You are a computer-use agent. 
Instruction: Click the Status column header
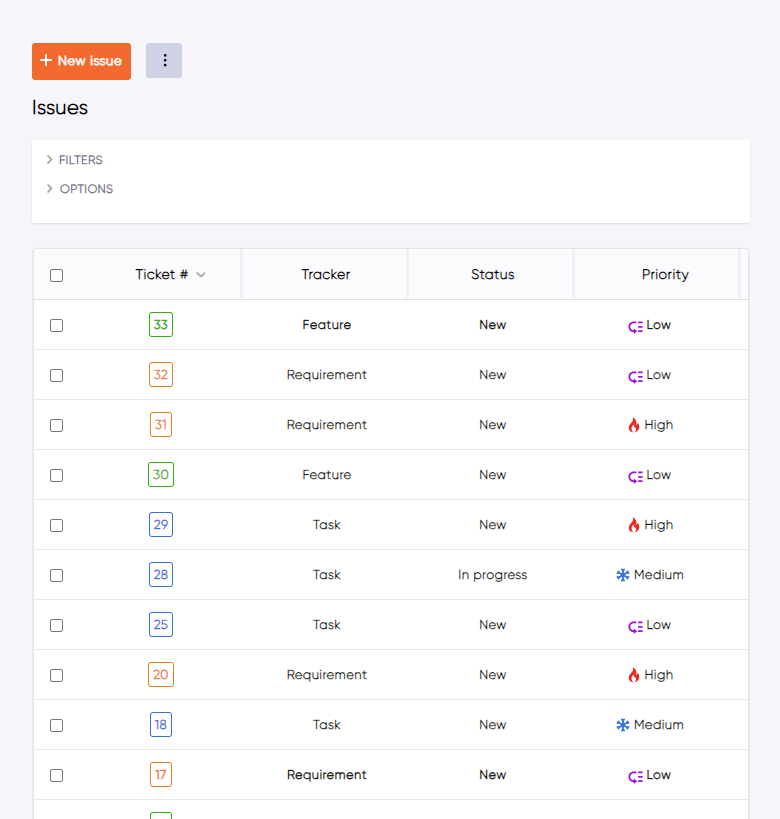[x=492, y=274]
